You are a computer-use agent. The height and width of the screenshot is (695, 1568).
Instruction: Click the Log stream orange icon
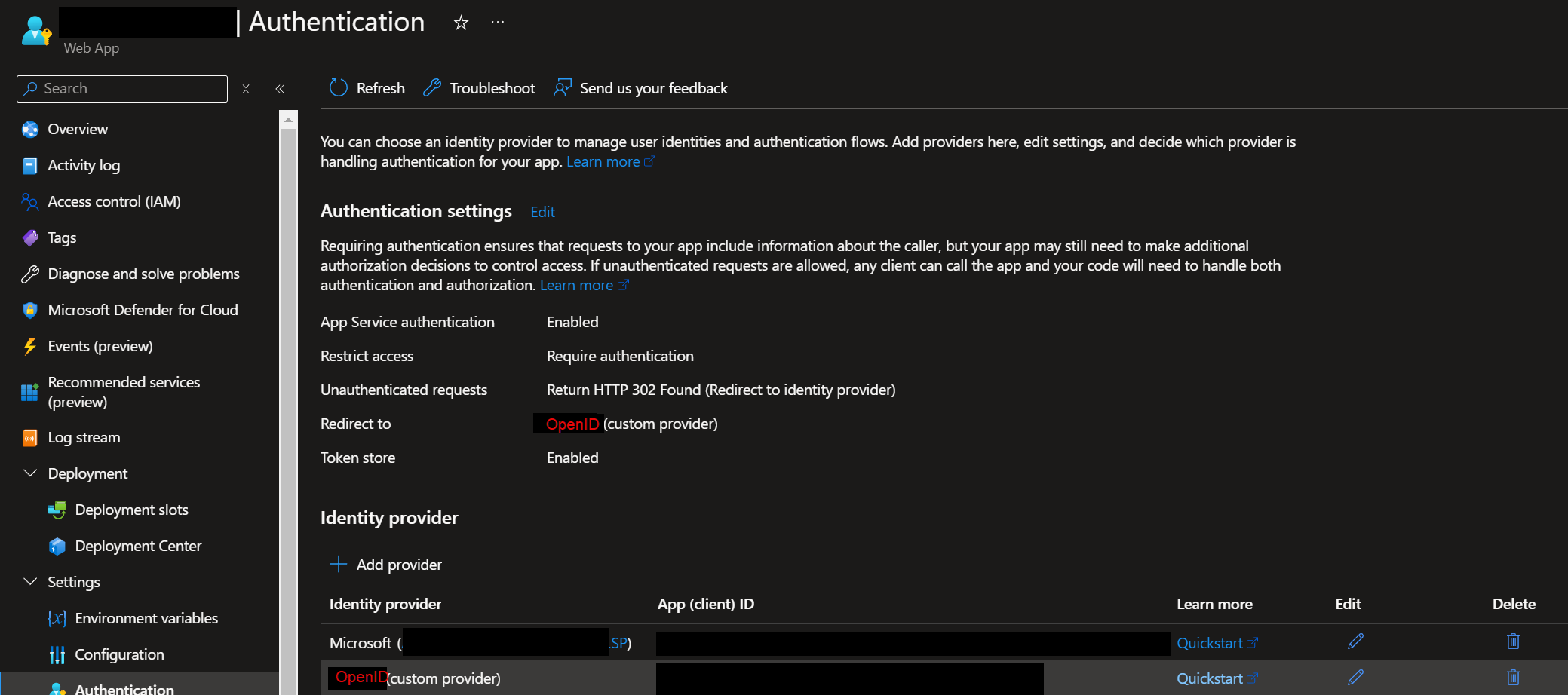coord(30,438)
